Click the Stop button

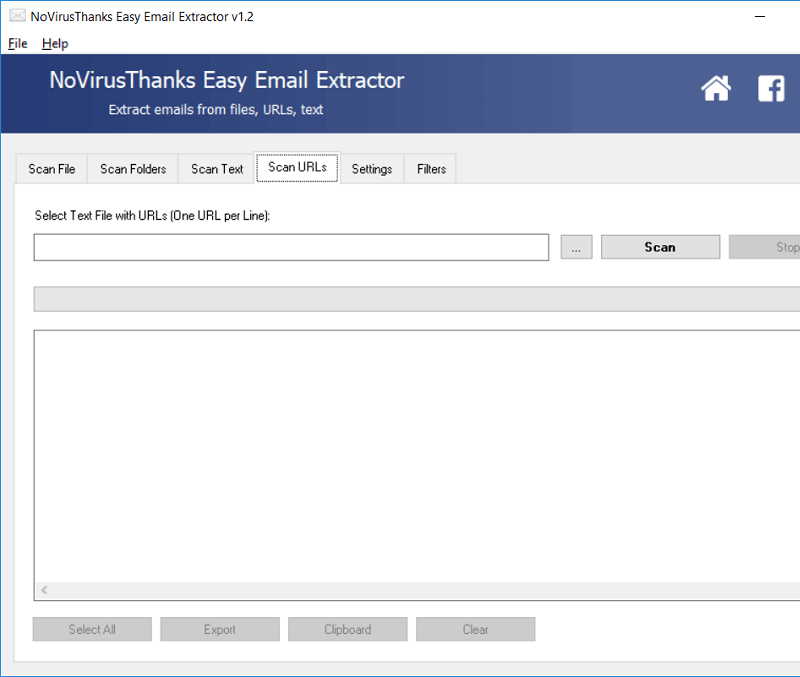[764, 247]
